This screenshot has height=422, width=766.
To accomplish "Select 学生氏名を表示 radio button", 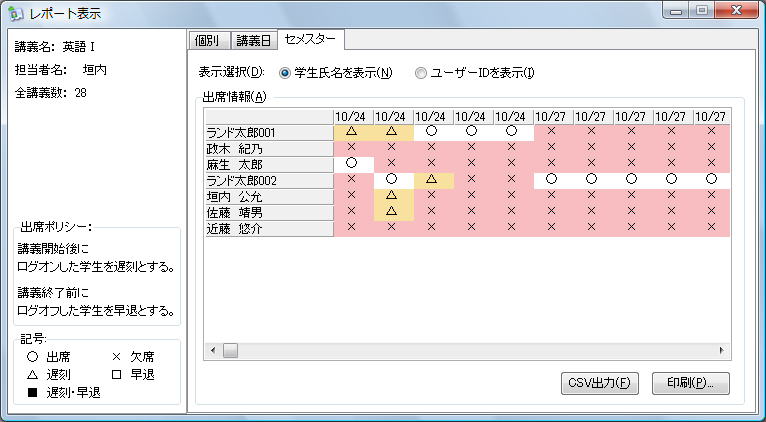I will click(284, 73).
